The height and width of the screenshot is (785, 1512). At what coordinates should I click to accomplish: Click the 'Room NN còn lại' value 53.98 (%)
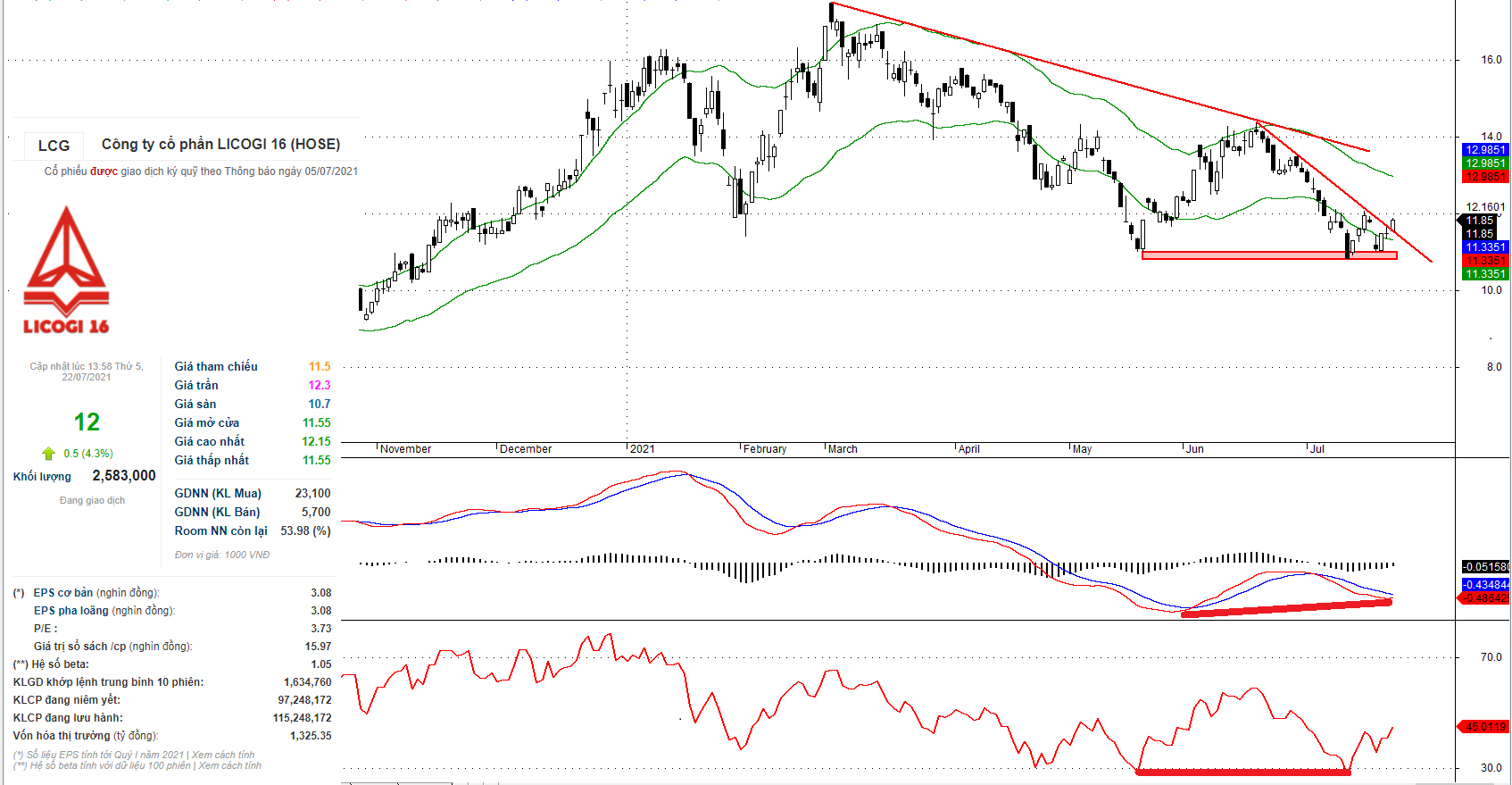[305, 530]
